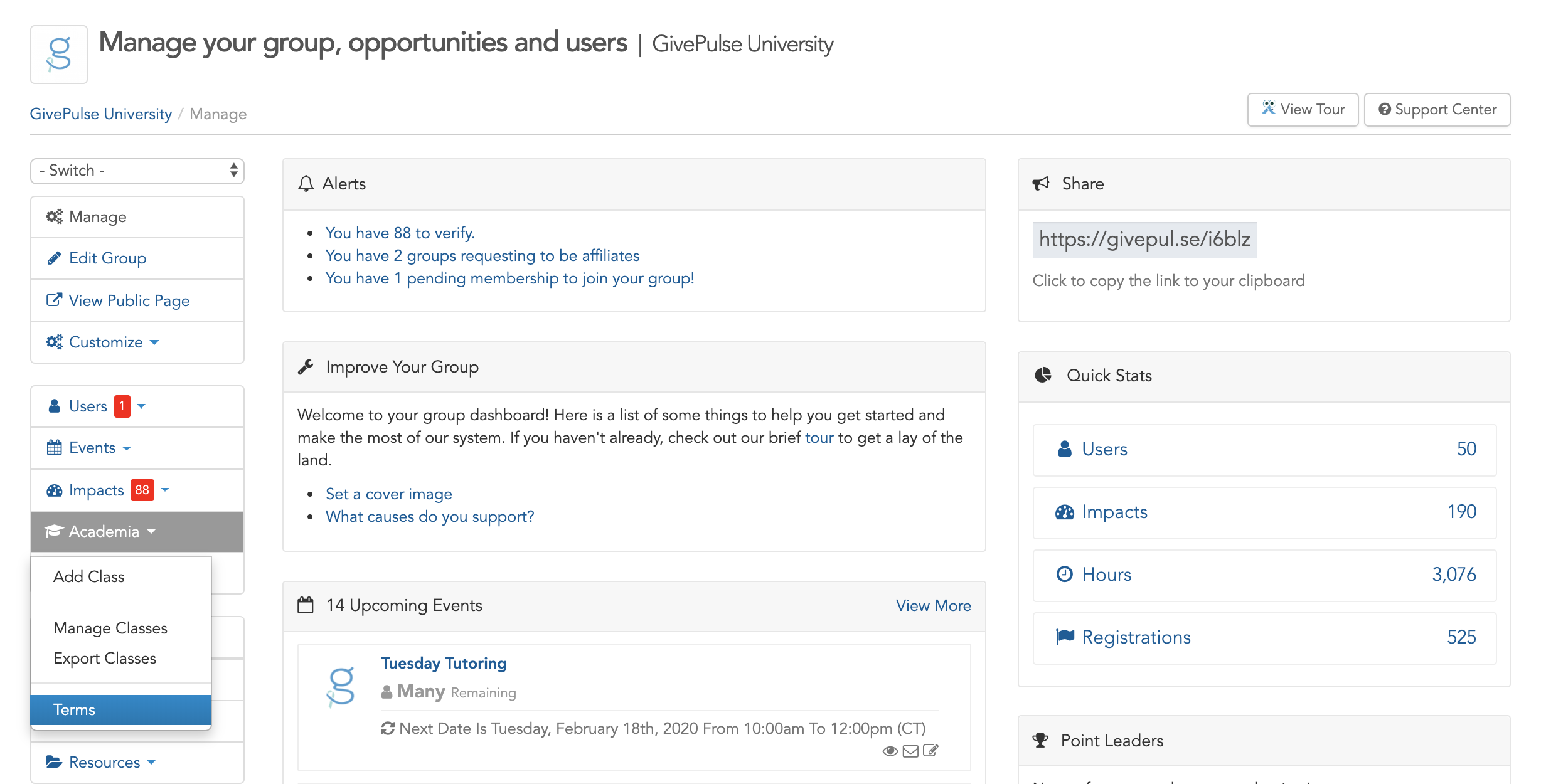1546x784 pixels.
Task: Click the calendar icon beside Upcoming Events
Action: point(306,605)
